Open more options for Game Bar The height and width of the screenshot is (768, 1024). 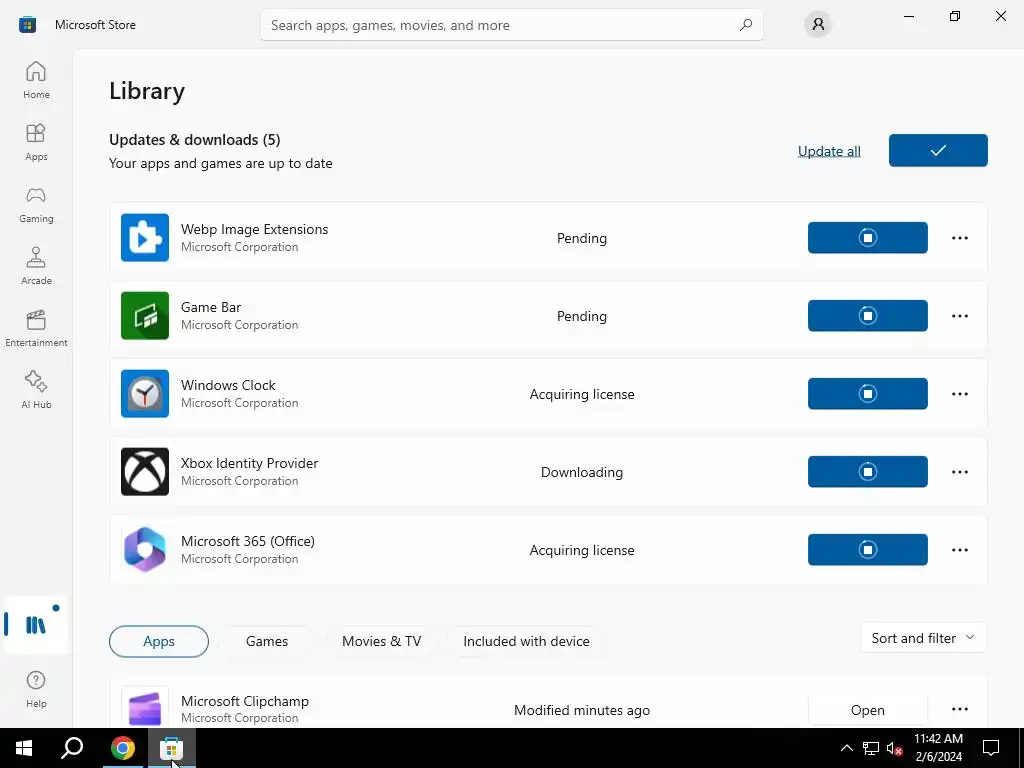pos(959,316)
